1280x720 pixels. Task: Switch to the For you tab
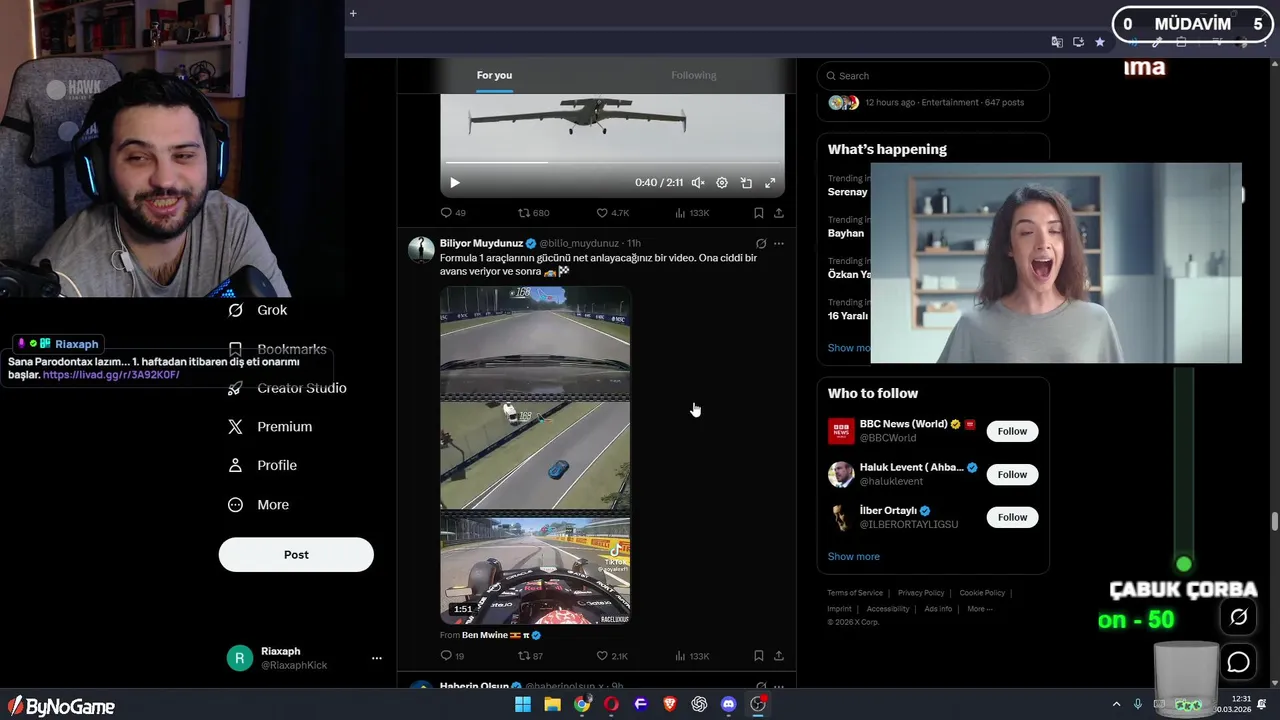coord(494,75)
